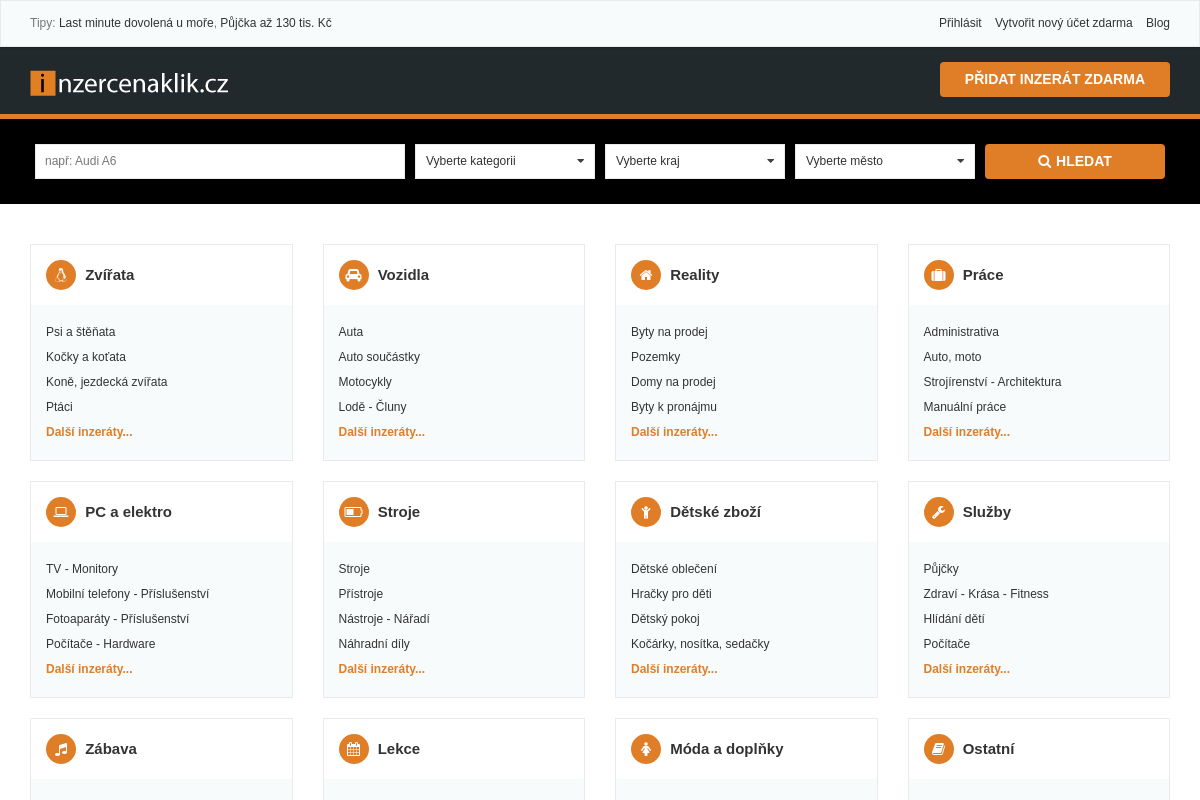Select Mobilní telefony - Příslušenství subcategory

coord(128,594)
